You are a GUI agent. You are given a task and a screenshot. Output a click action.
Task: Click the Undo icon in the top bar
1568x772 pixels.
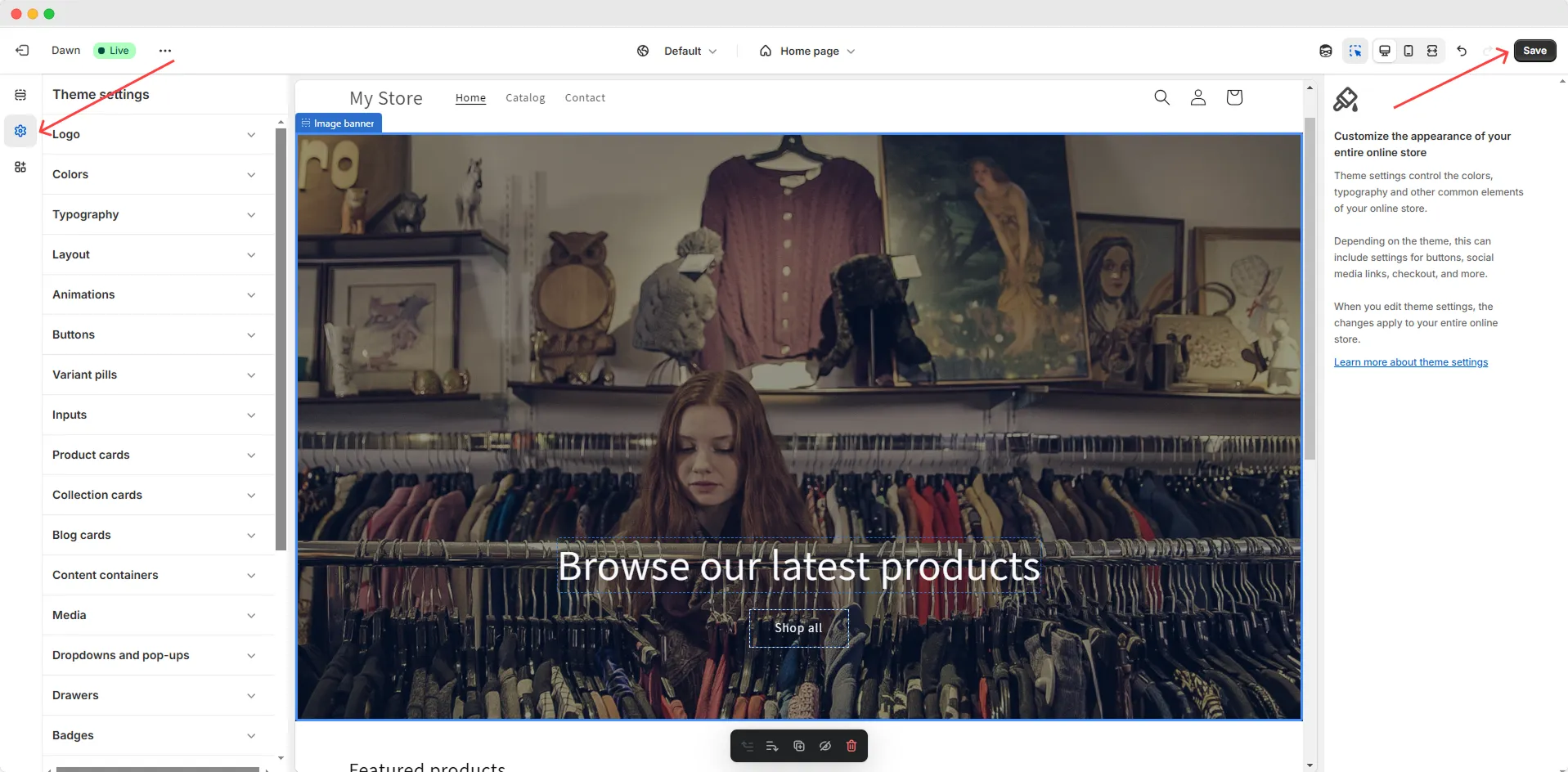tap(1462, 50)
